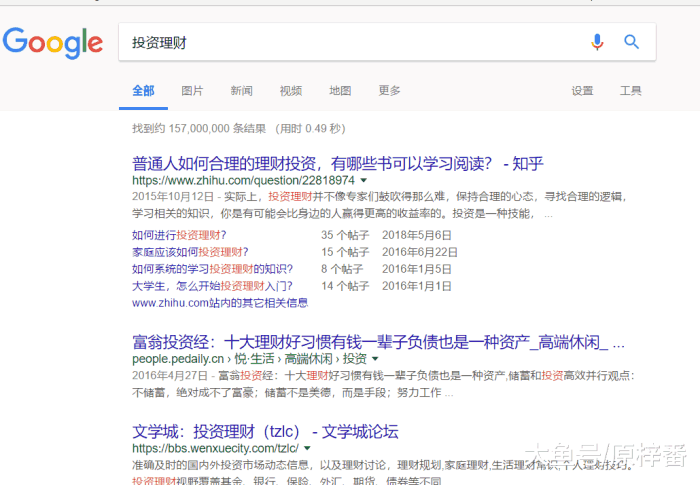Select the 全部 tab
700x485 pixels.
pos(143,91)
